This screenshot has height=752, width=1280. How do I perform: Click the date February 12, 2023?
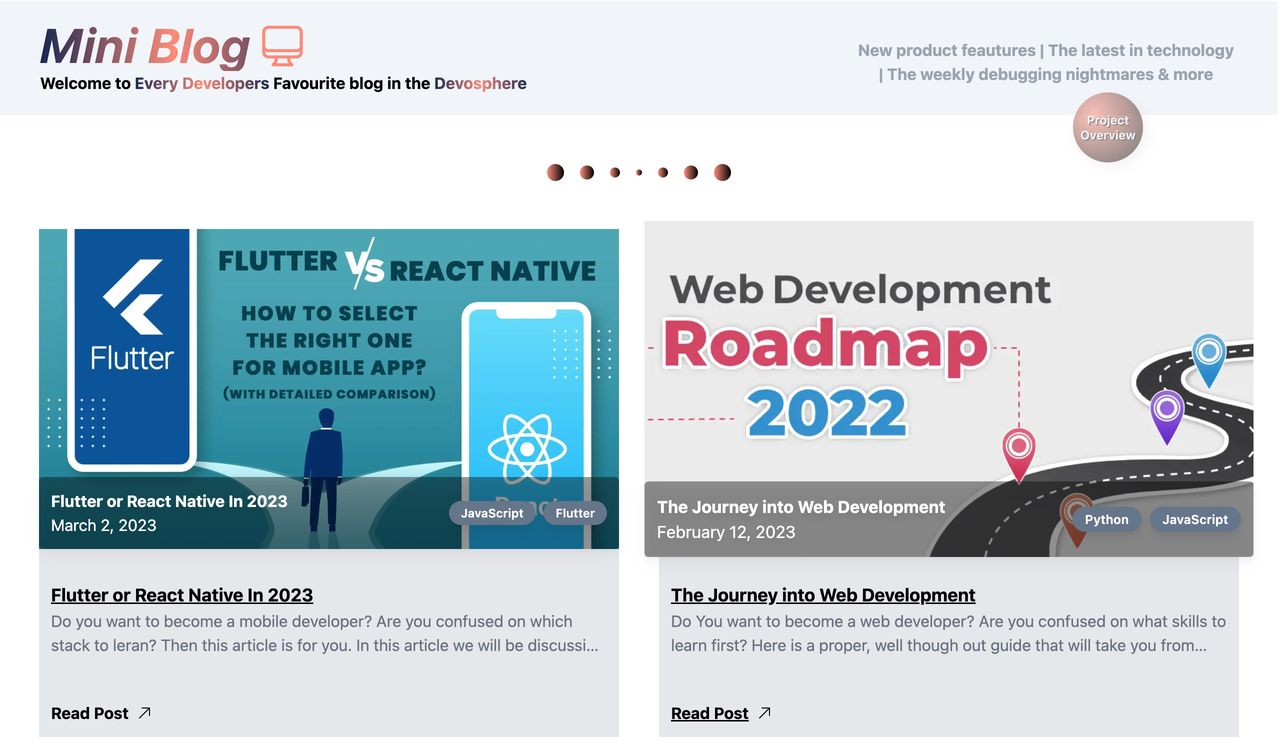tap(726, 532)
